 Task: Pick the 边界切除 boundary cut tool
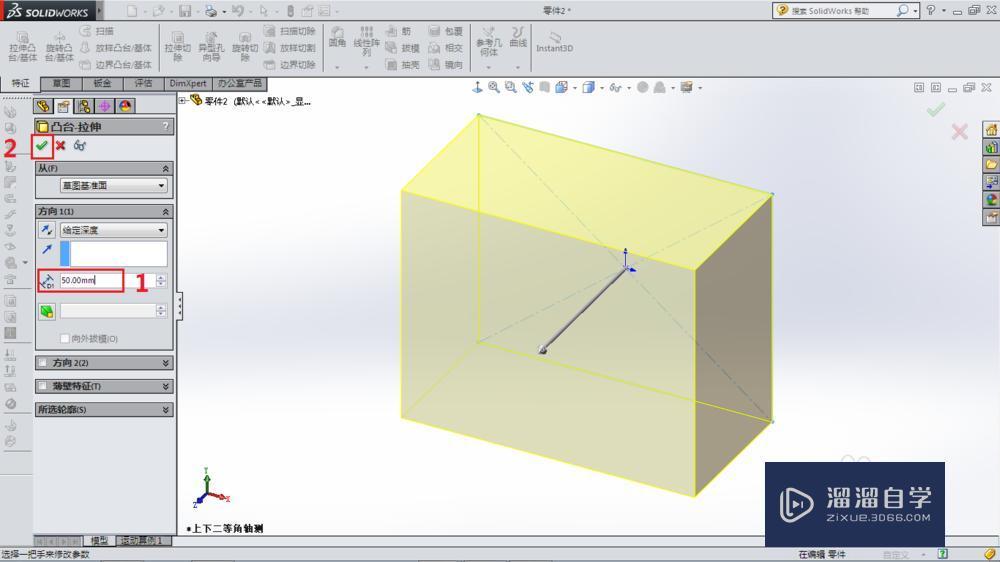coord(290,64)
